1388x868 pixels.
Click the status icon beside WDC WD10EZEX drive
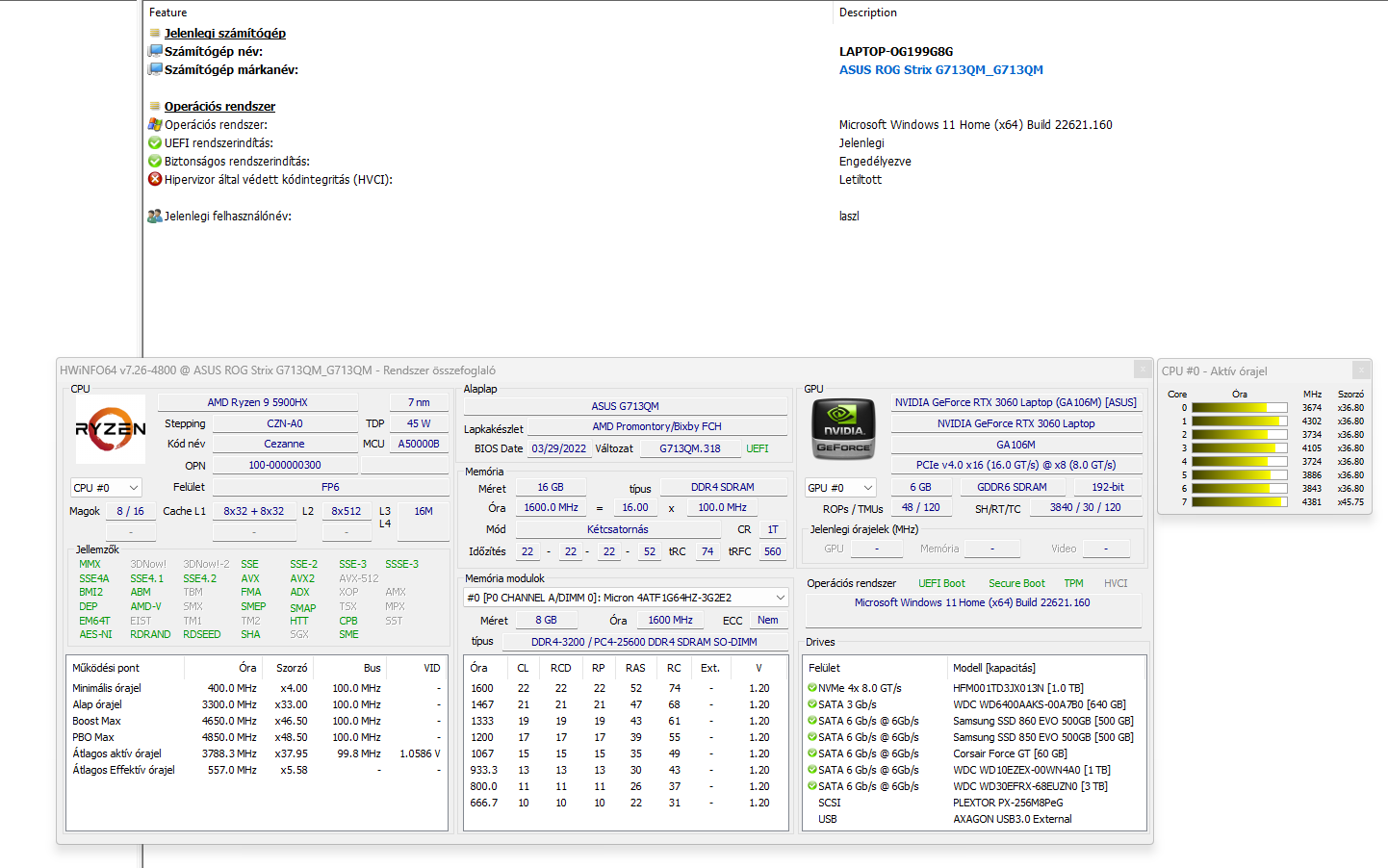812,770
